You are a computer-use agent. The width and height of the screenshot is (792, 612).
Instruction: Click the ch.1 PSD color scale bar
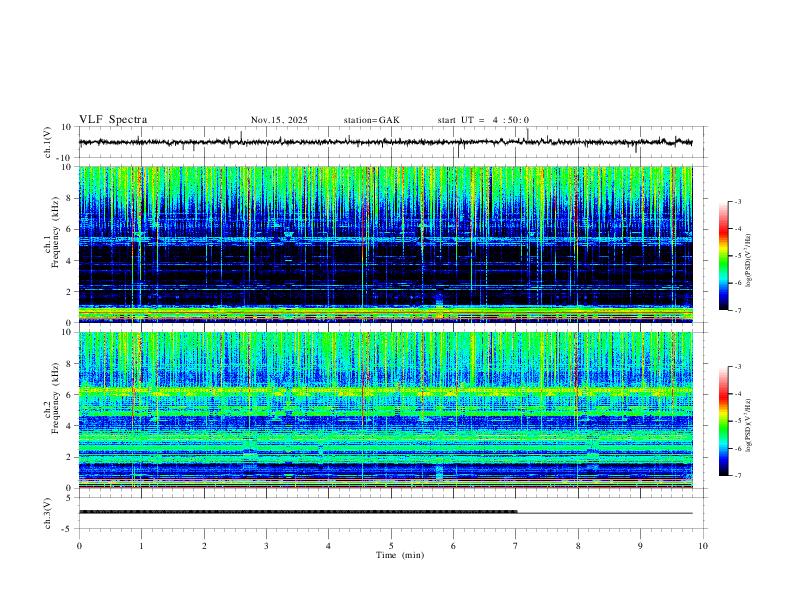pos(723,256)
